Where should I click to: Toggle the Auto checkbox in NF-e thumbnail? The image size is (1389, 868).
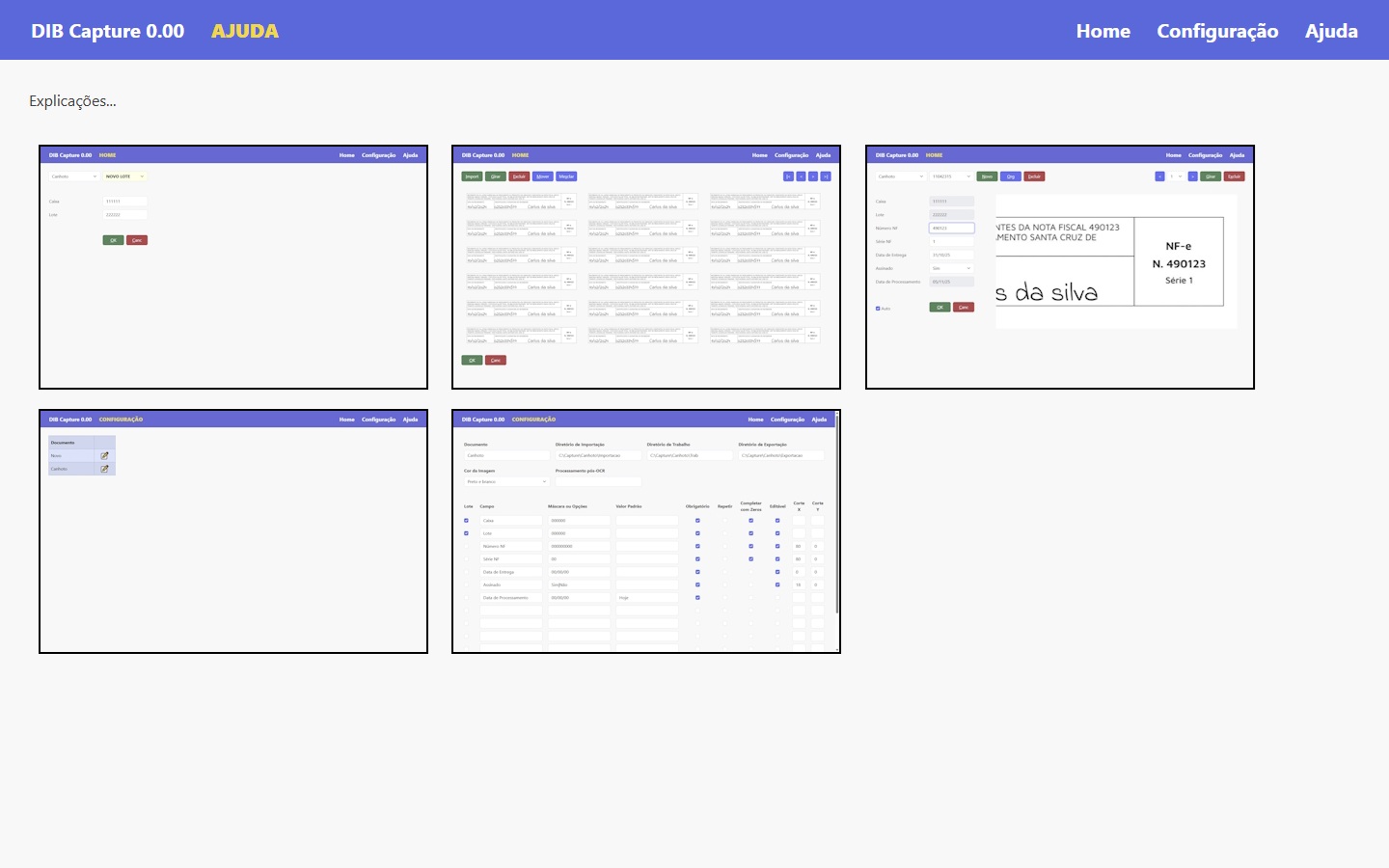click(x=878, y=309)
